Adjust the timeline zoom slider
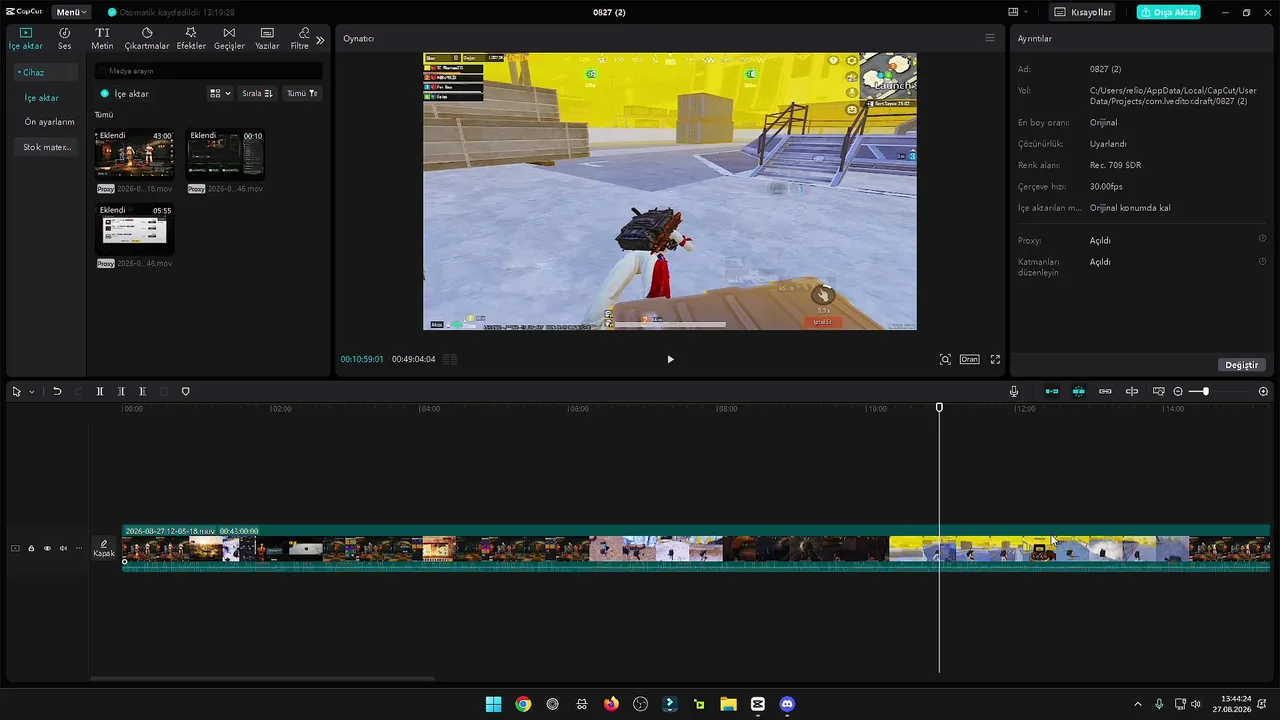The image size is (1280, 720). click(x=1205, y=392)
